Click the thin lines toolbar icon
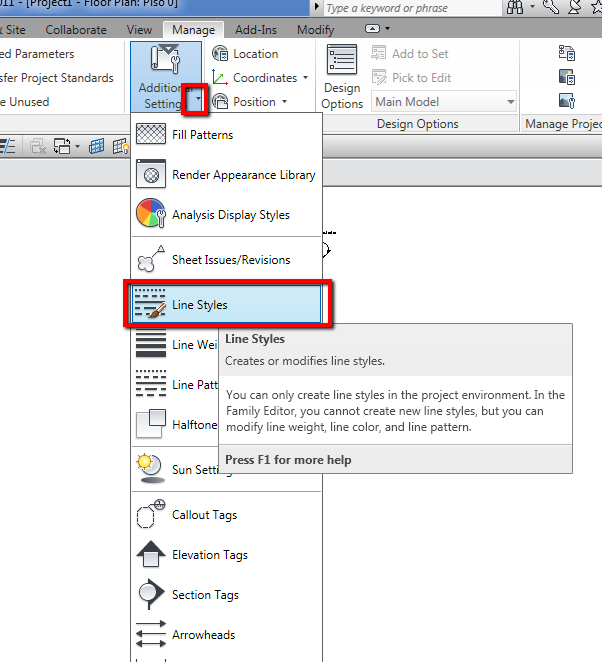 coord(8,147)
